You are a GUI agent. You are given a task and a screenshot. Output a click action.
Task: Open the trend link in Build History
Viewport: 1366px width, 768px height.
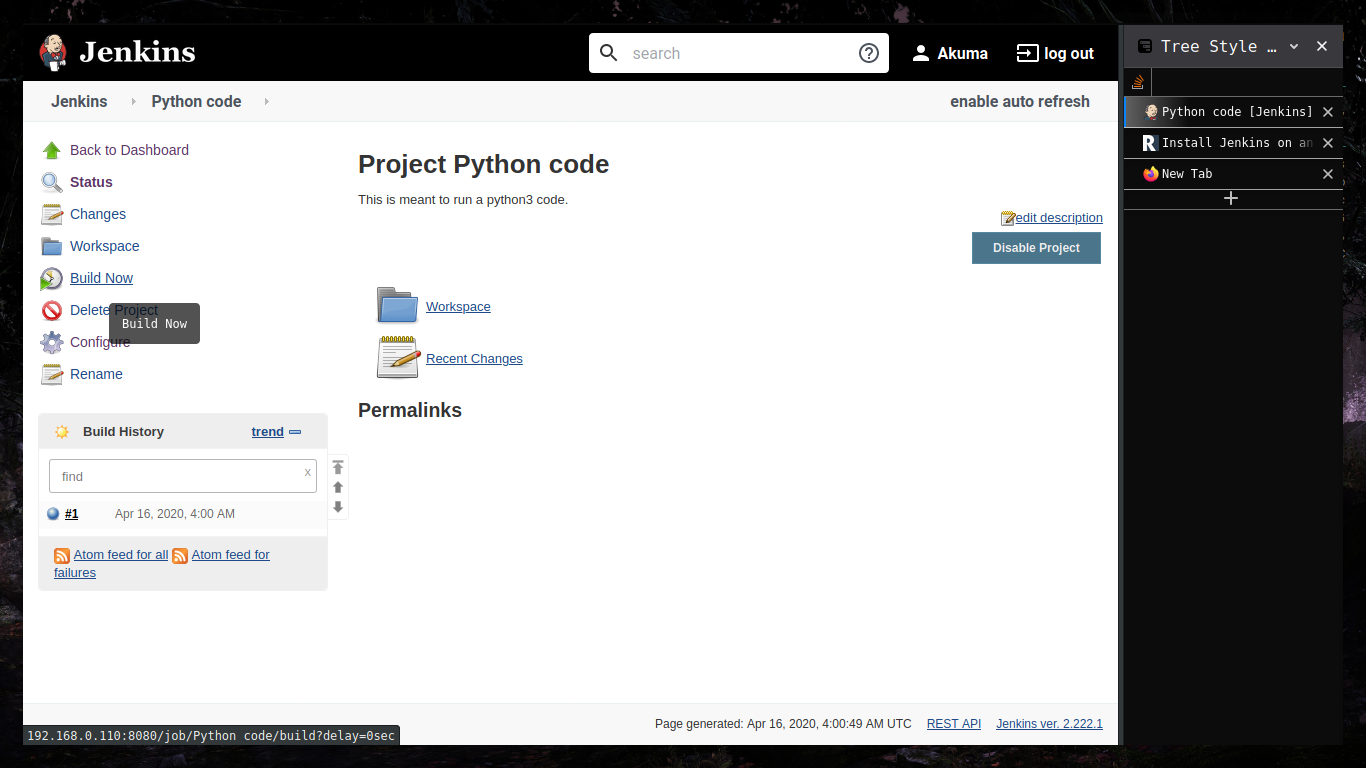coord(267,432)
